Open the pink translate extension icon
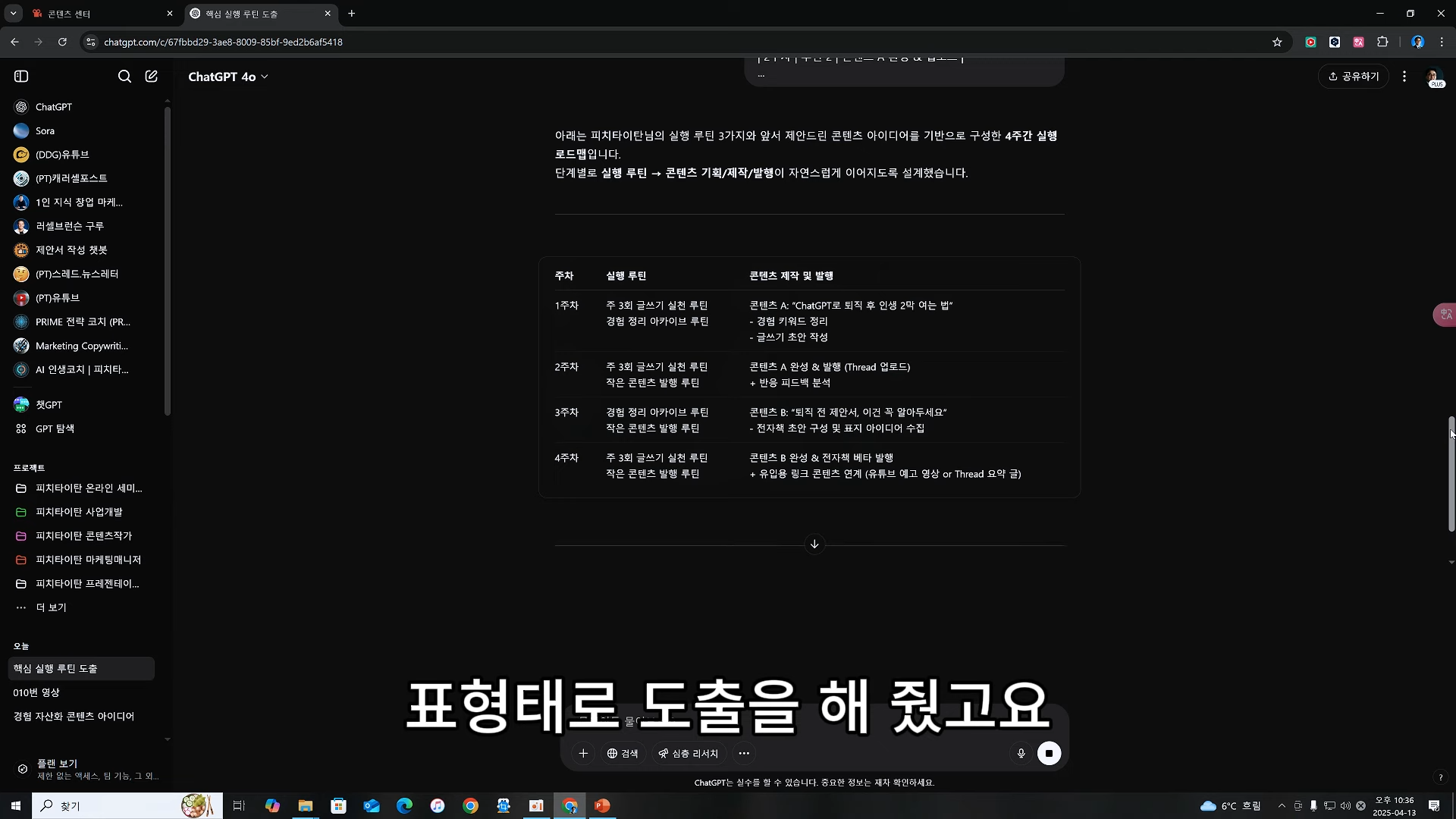The width and height of the screenshot is (1456, 819). click(1359, 42)
